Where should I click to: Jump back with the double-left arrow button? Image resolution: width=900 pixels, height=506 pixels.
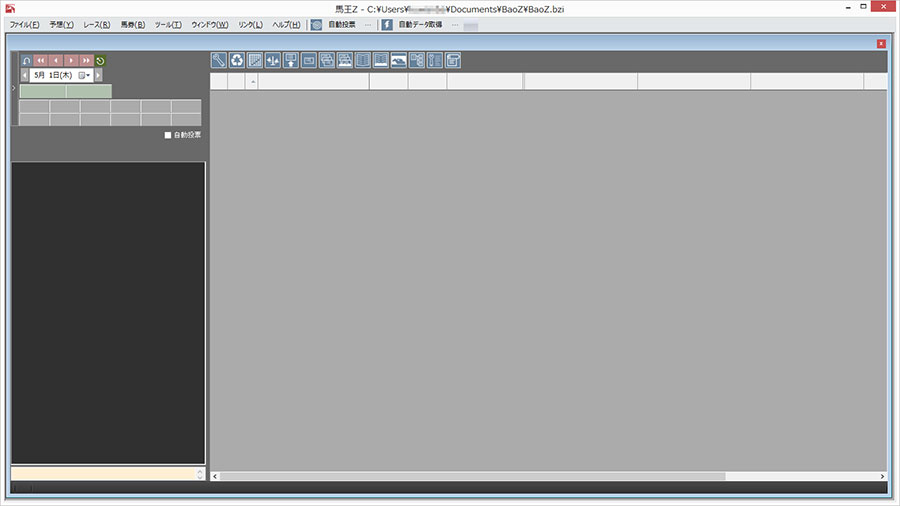pos(40,60)
